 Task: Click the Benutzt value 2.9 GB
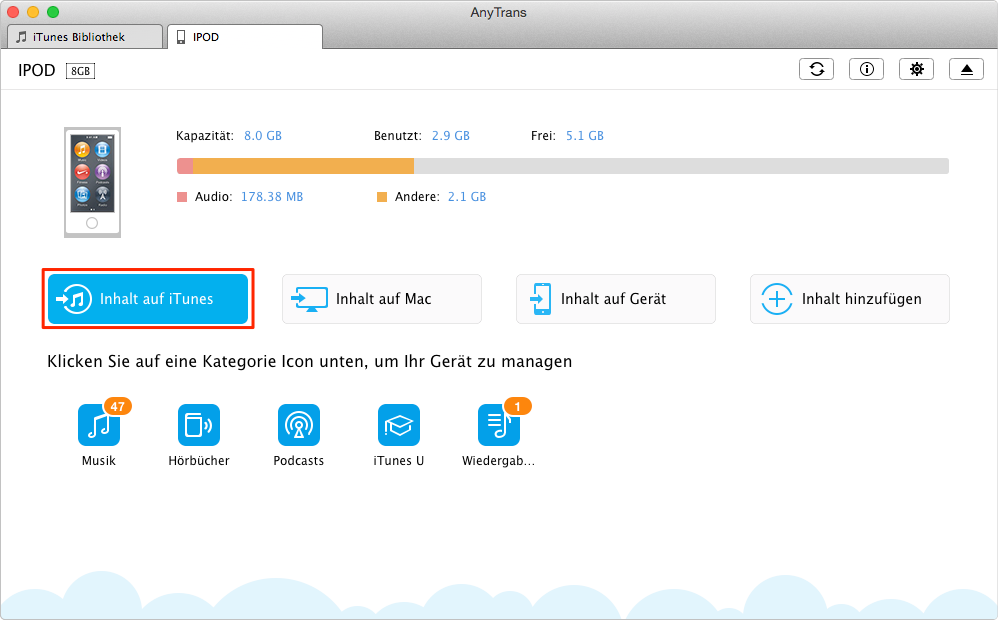tap(451, 136)
